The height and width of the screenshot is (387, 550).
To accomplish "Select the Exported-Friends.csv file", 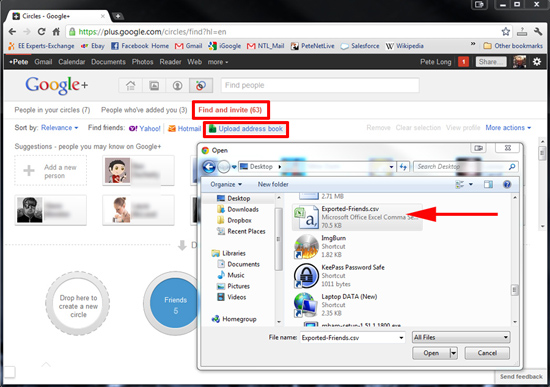I will (357, 217).
